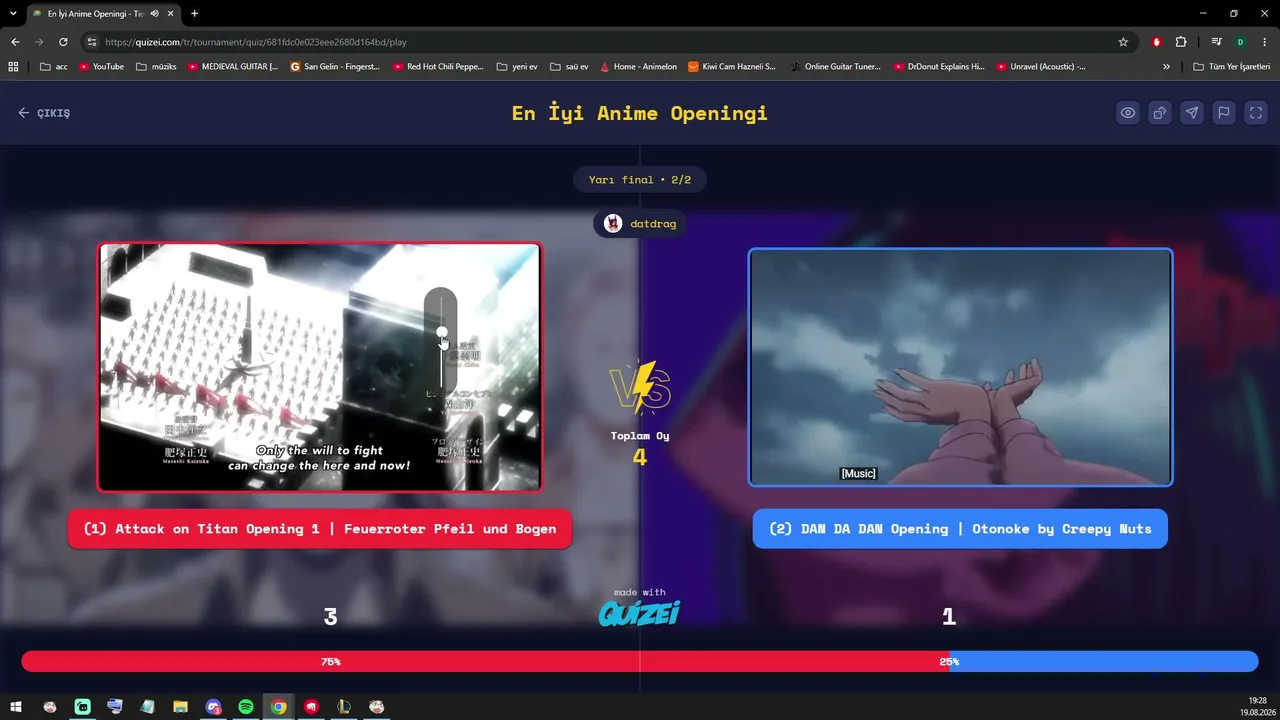The image size is (1280, 720).
Task: Open the yeni ev bookmark folder
Action: [517, 67]
